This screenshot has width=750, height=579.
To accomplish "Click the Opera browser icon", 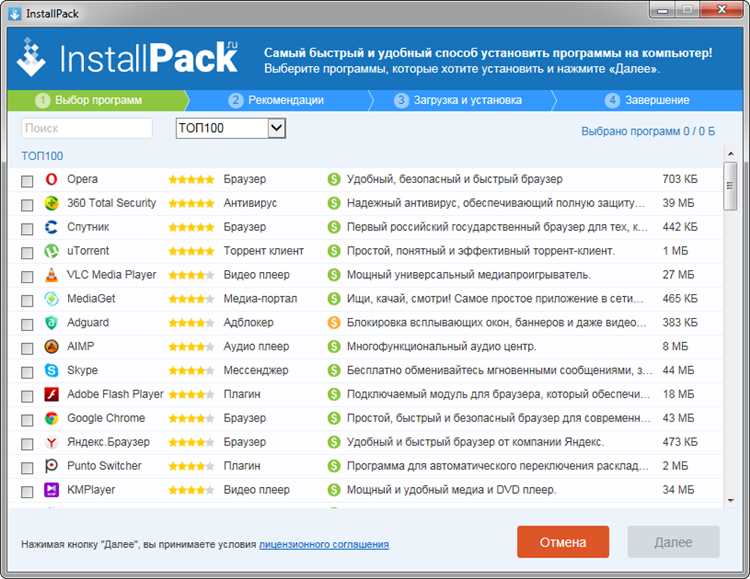I will [x=52, y=179].
